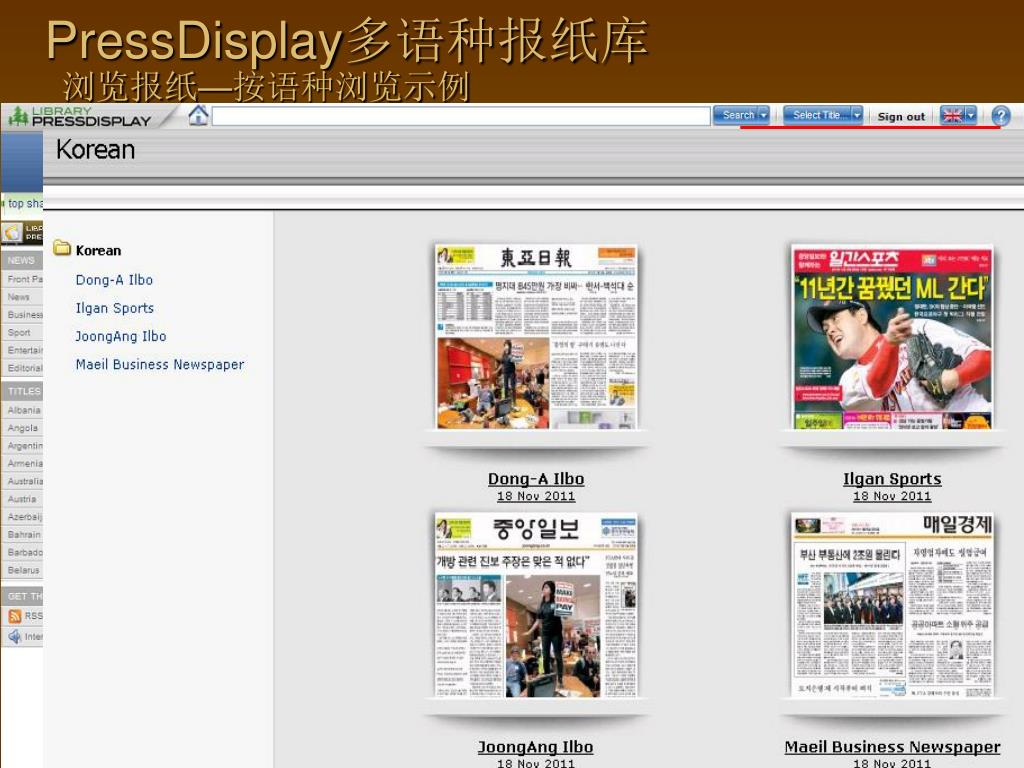1024x768 pixels.
Task: Click Maeil Business Newspaper title under thumbnail
Action: [892, 746]
